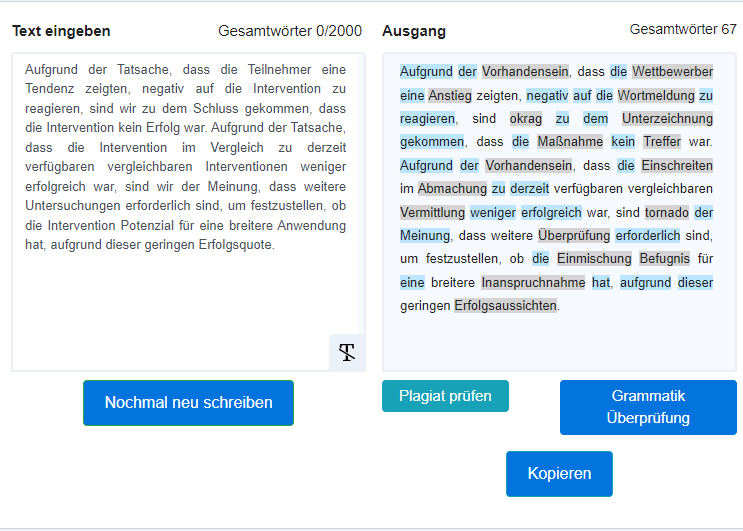The image size is (743, 531).
Task: Click the word Einschreiten in output
Action: tap(677, 166)
